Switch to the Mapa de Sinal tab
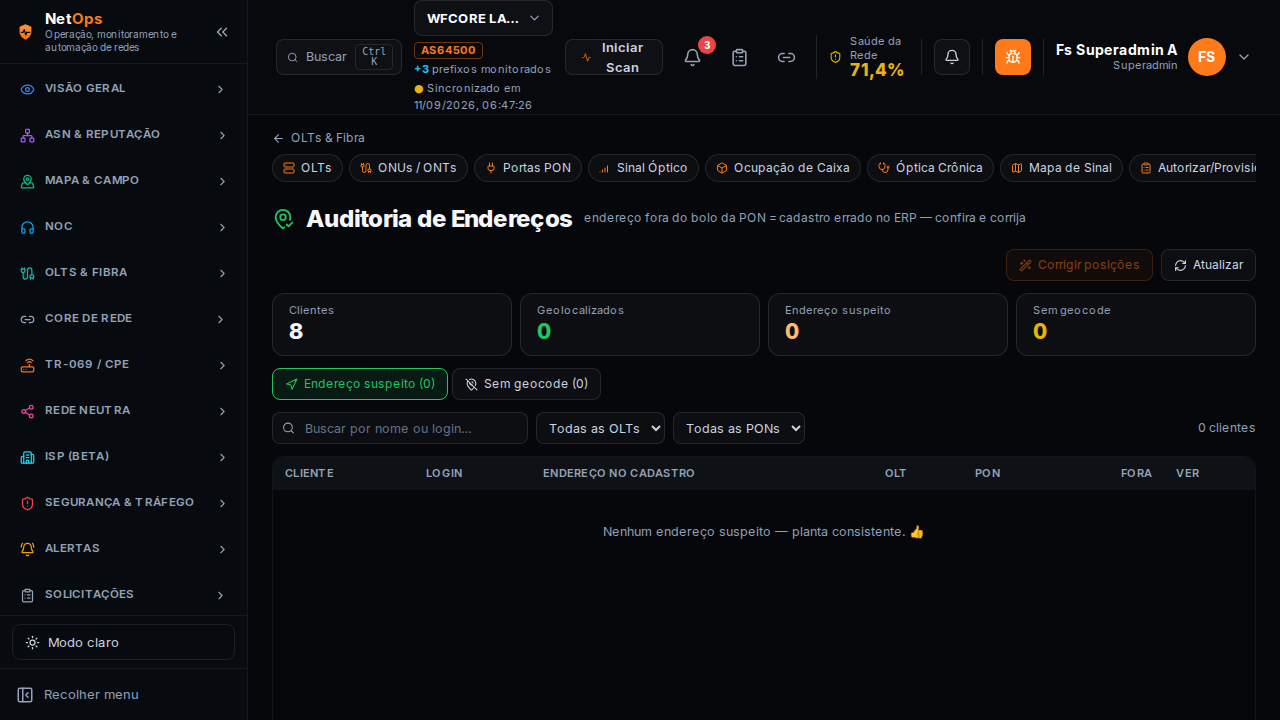The height and width of the screenshot is (720, 1280). (1061, 168)
